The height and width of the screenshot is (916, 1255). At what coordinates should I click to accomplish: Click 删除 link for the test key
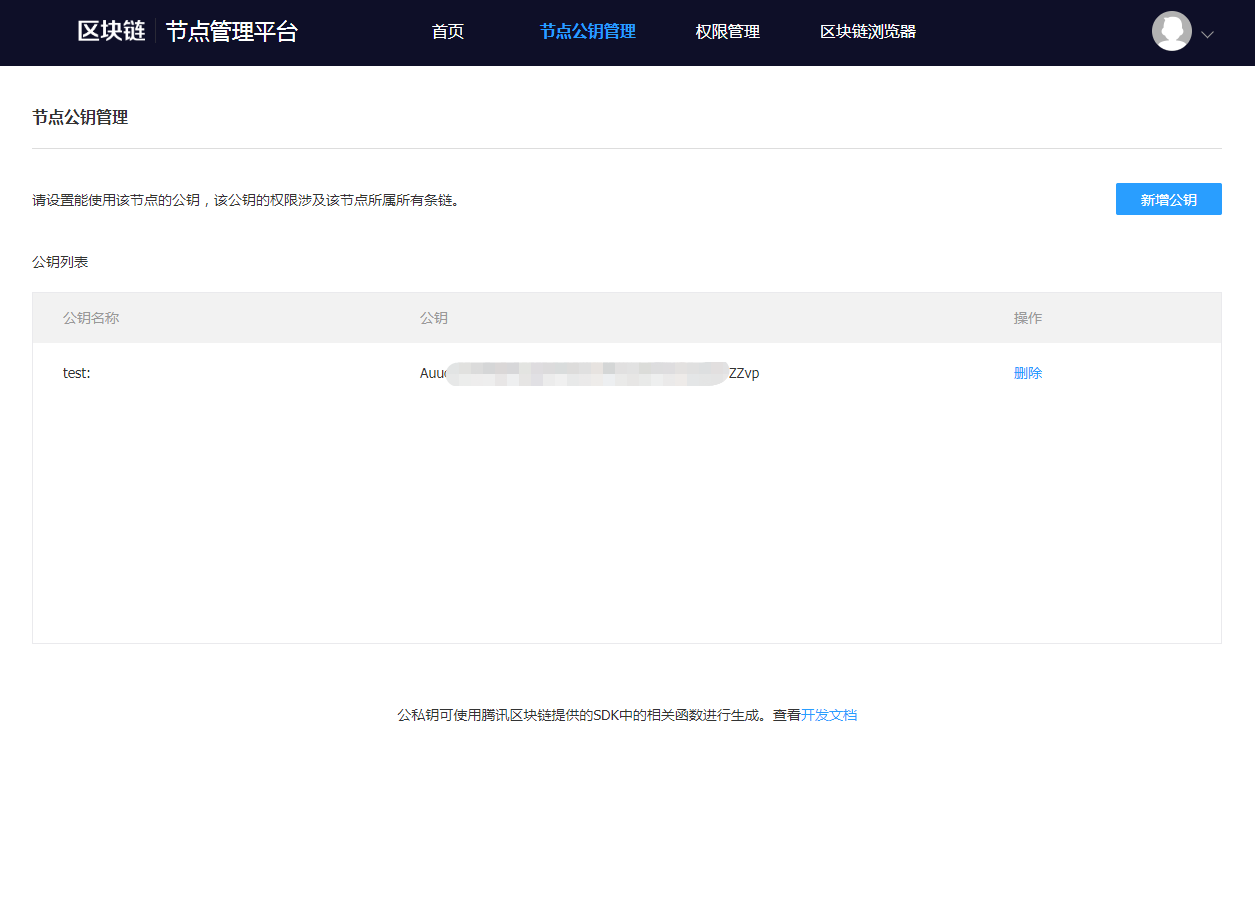tap(1027, 373)
